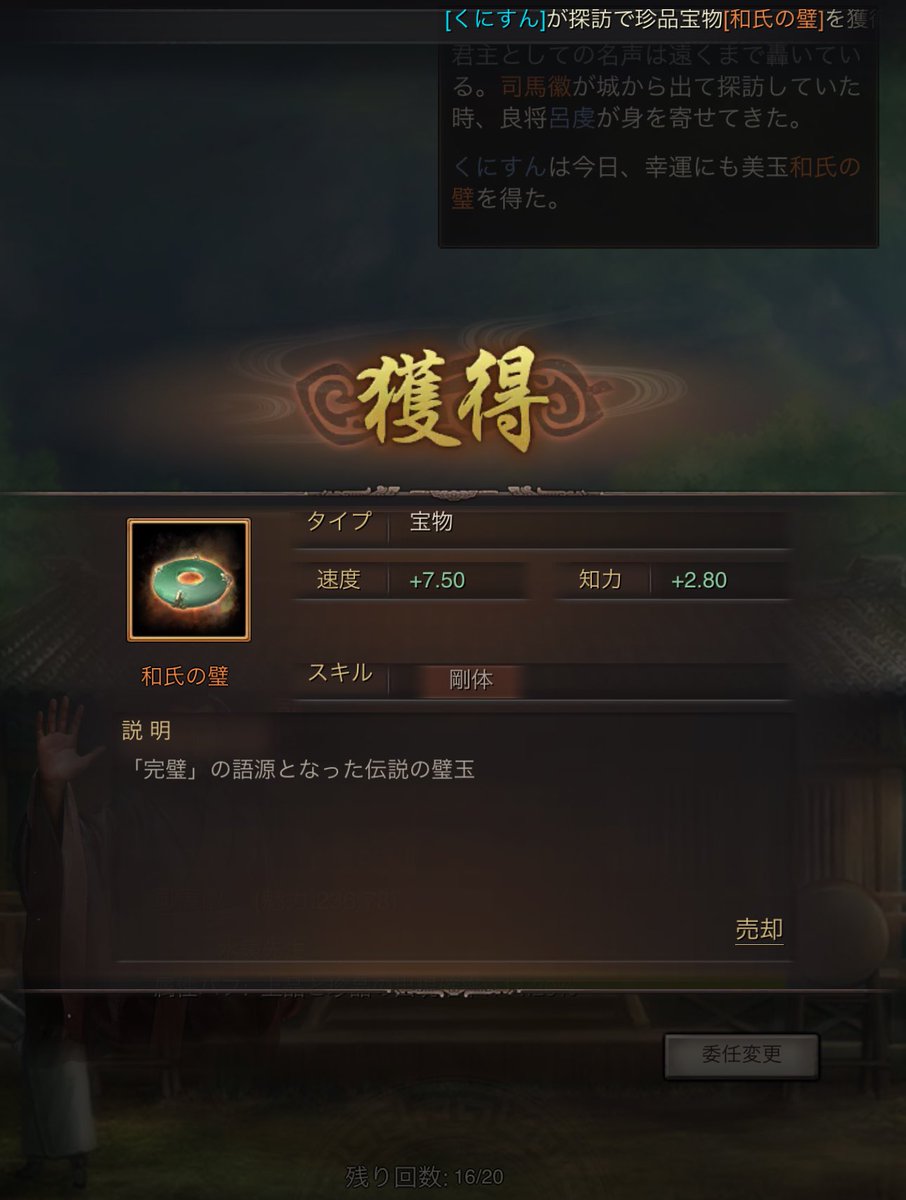Screen dimensions: 906x1200
Task: Click the 速度 +7.50 stat field
Action: pos(410,580)
